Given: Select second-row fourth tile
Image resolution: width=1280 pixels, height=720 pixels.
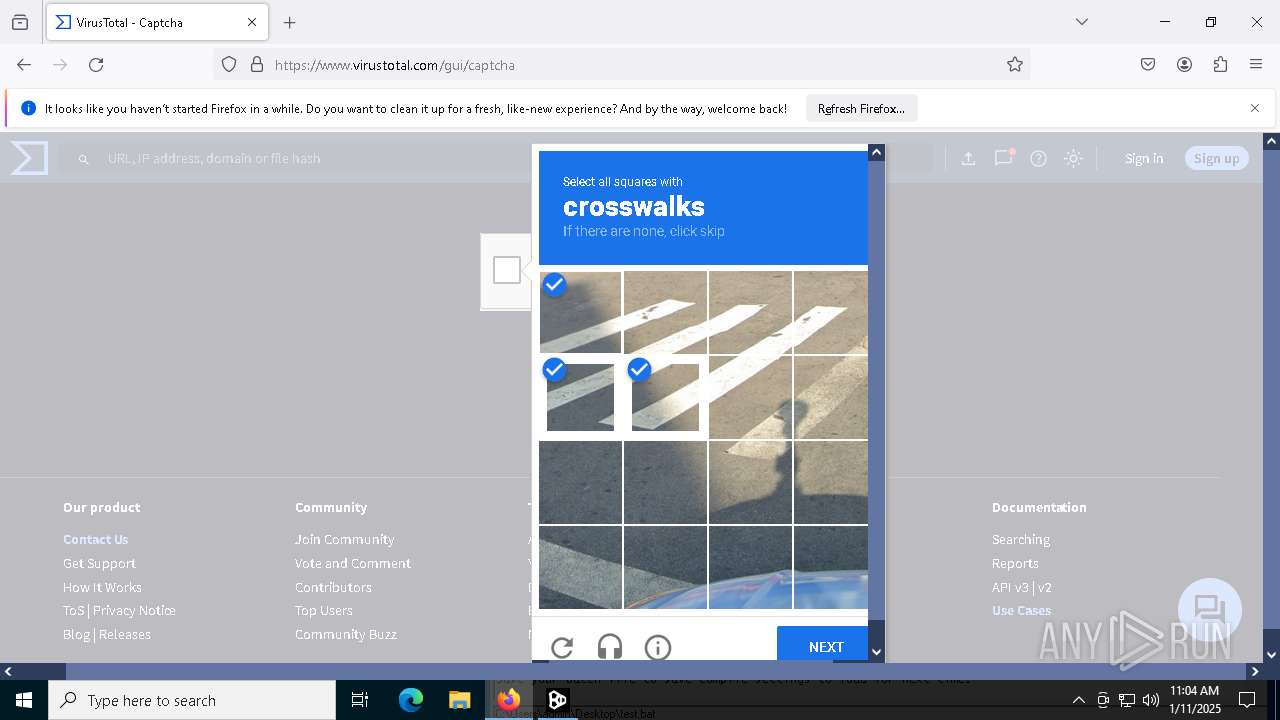Looking at the screenshot, I should click(831, 397).
